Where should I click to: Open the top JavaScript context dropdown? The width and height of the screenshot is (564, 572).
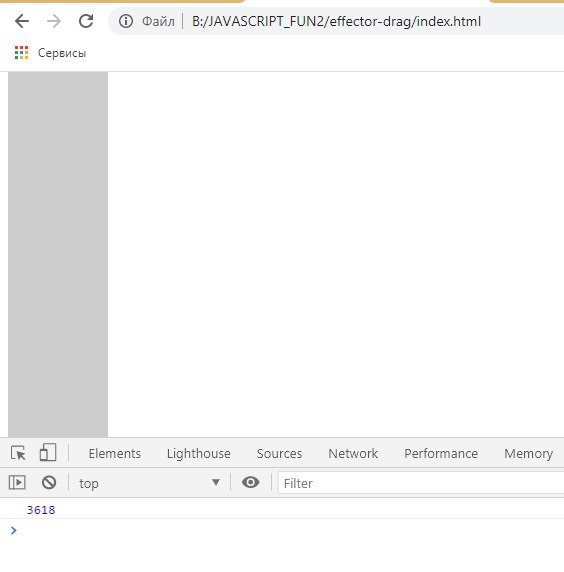pyautogui.click(x=150, y=483)
